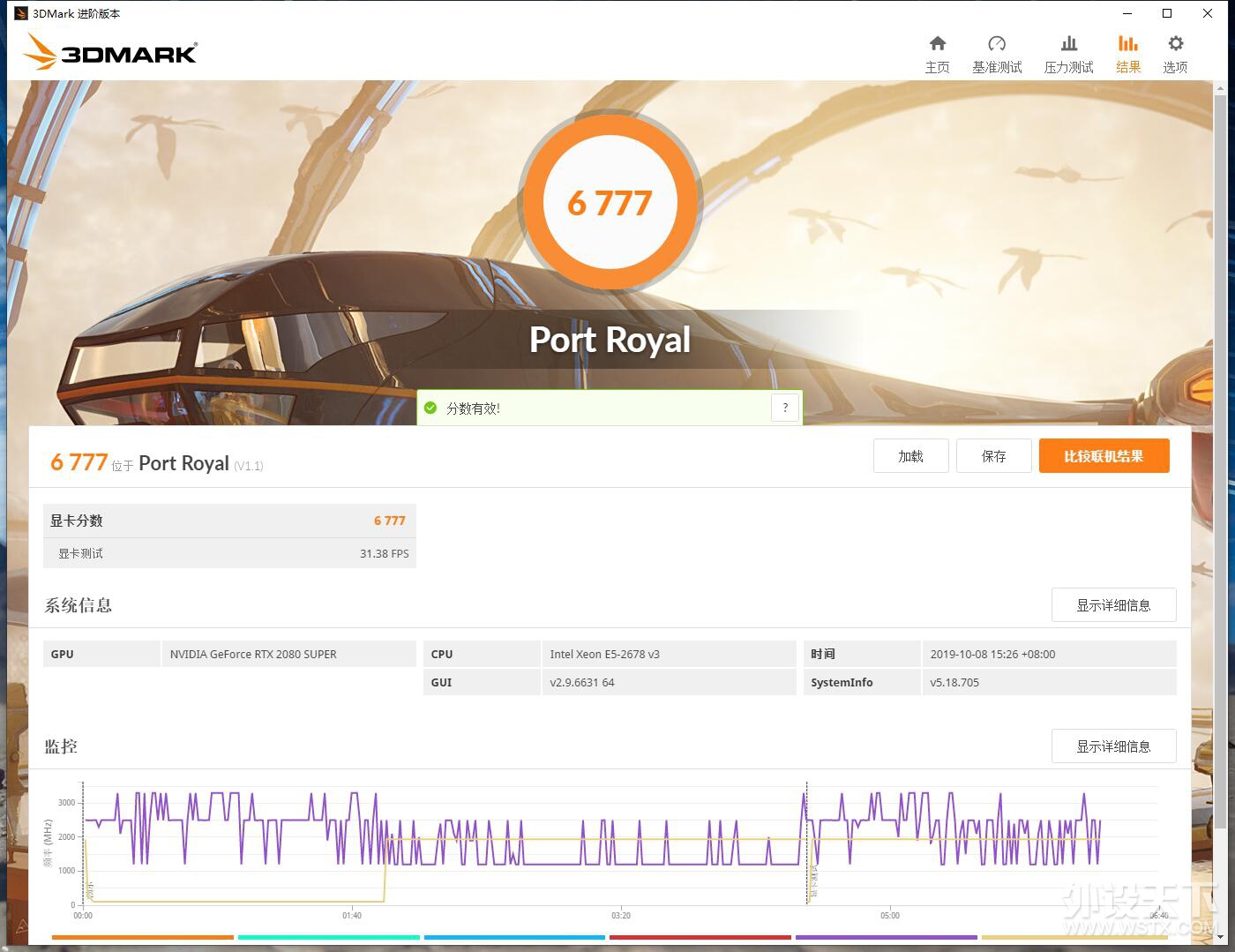
Task: Click the 分数有效! message text
Action: (x=473, y=409)
